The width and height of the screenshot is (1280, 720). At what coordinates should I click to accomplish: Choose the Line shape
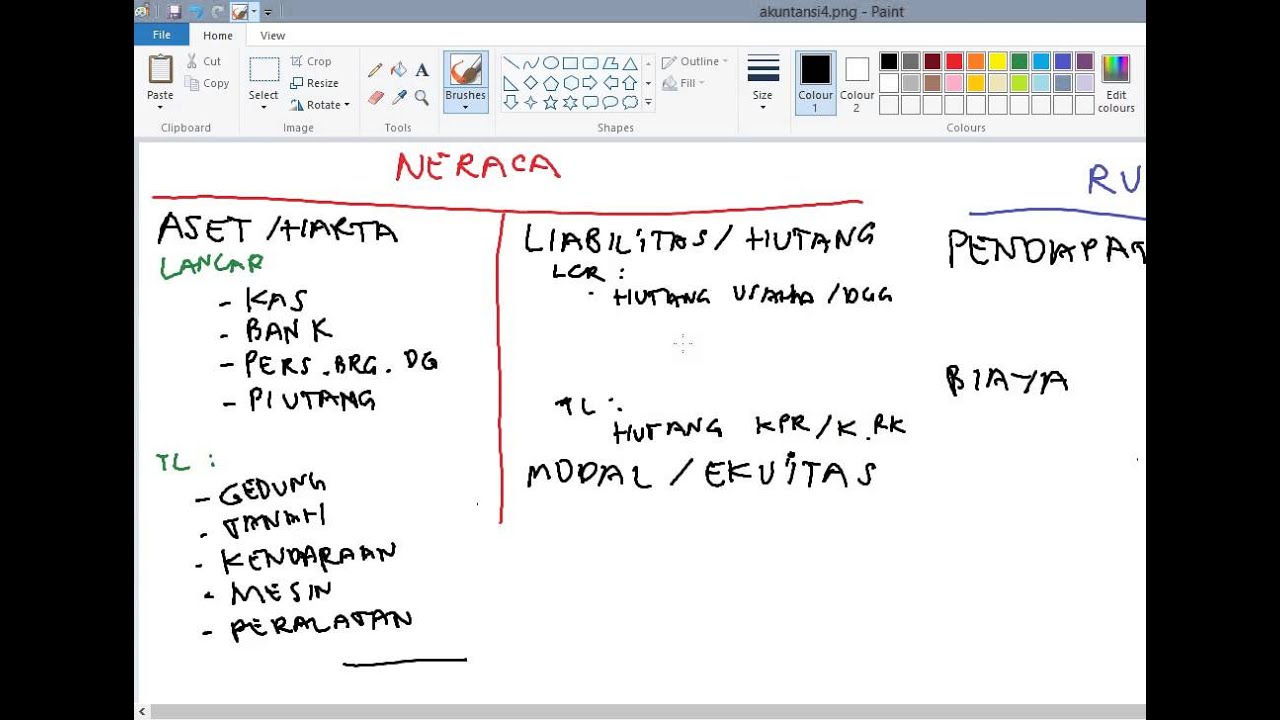[511, 63]
